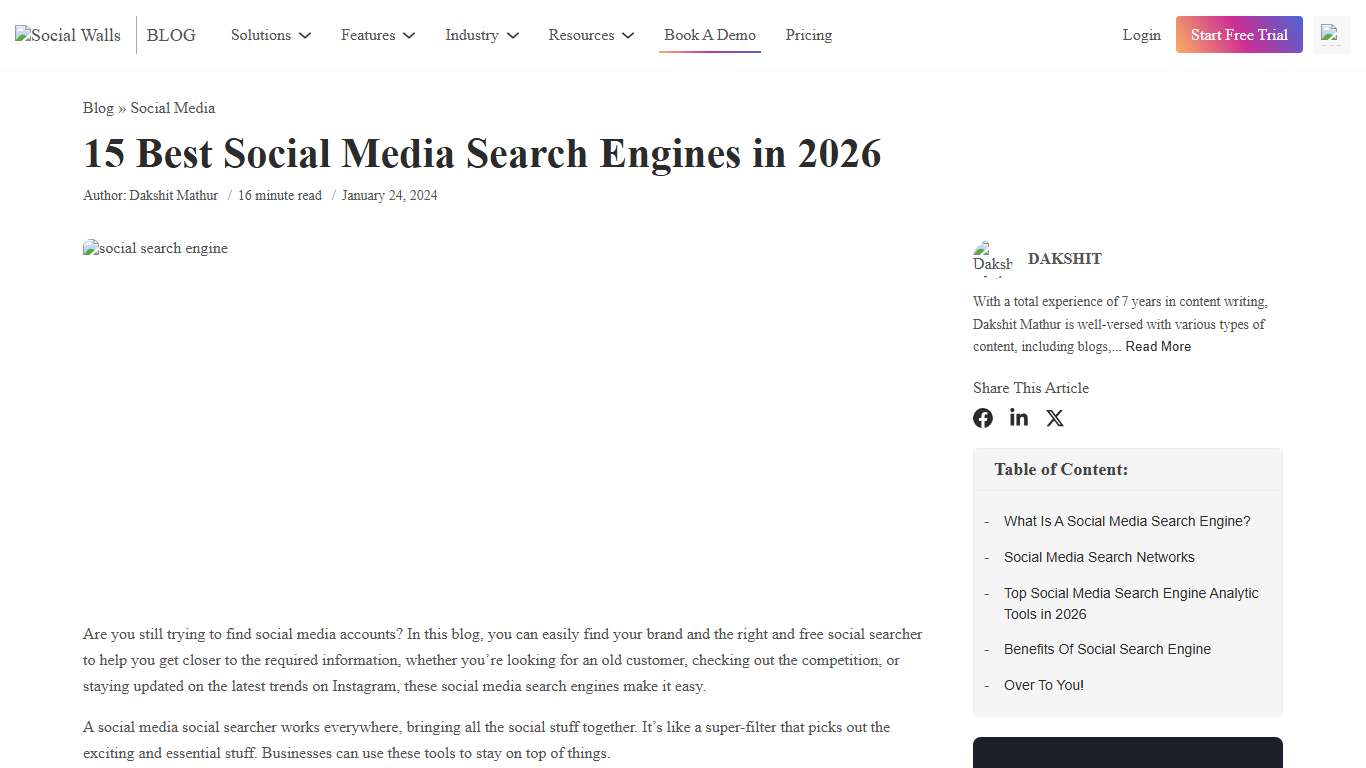Click the Blog breadcrumb link
The image size is (1366, 768).
tap(98, 108)
